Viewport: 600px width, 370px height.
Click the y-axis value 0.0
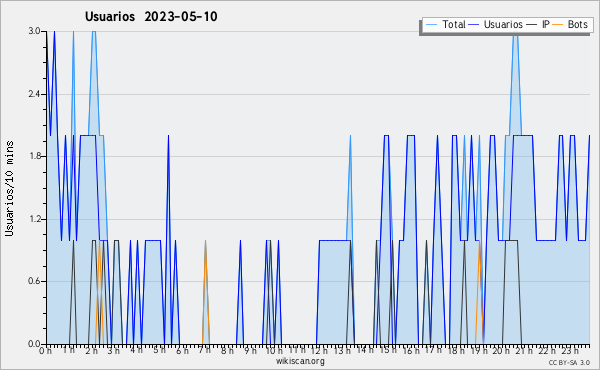pyautogui.click(x=34, y=344)
